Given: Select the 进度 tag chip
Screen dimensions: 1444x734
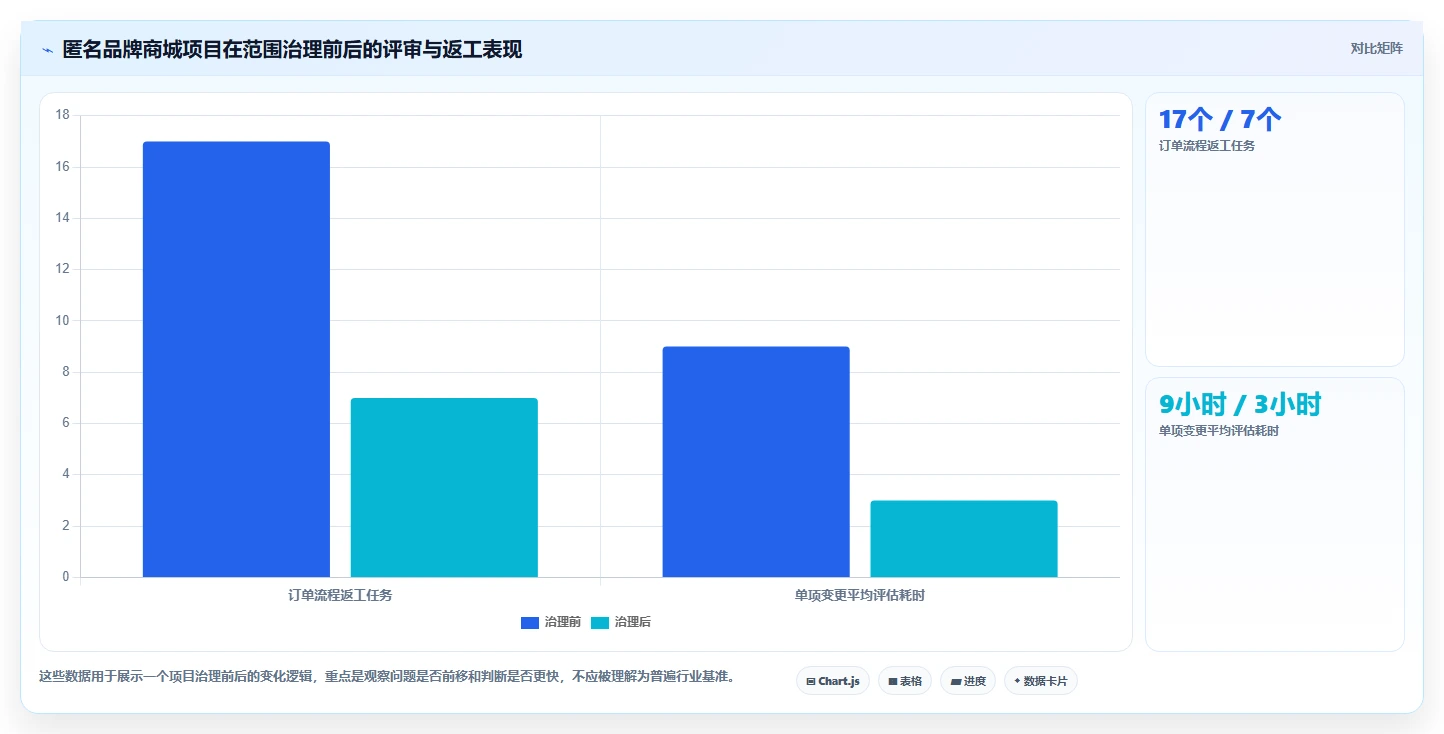Looking at the screenshot, I should (x=968, y=681).
